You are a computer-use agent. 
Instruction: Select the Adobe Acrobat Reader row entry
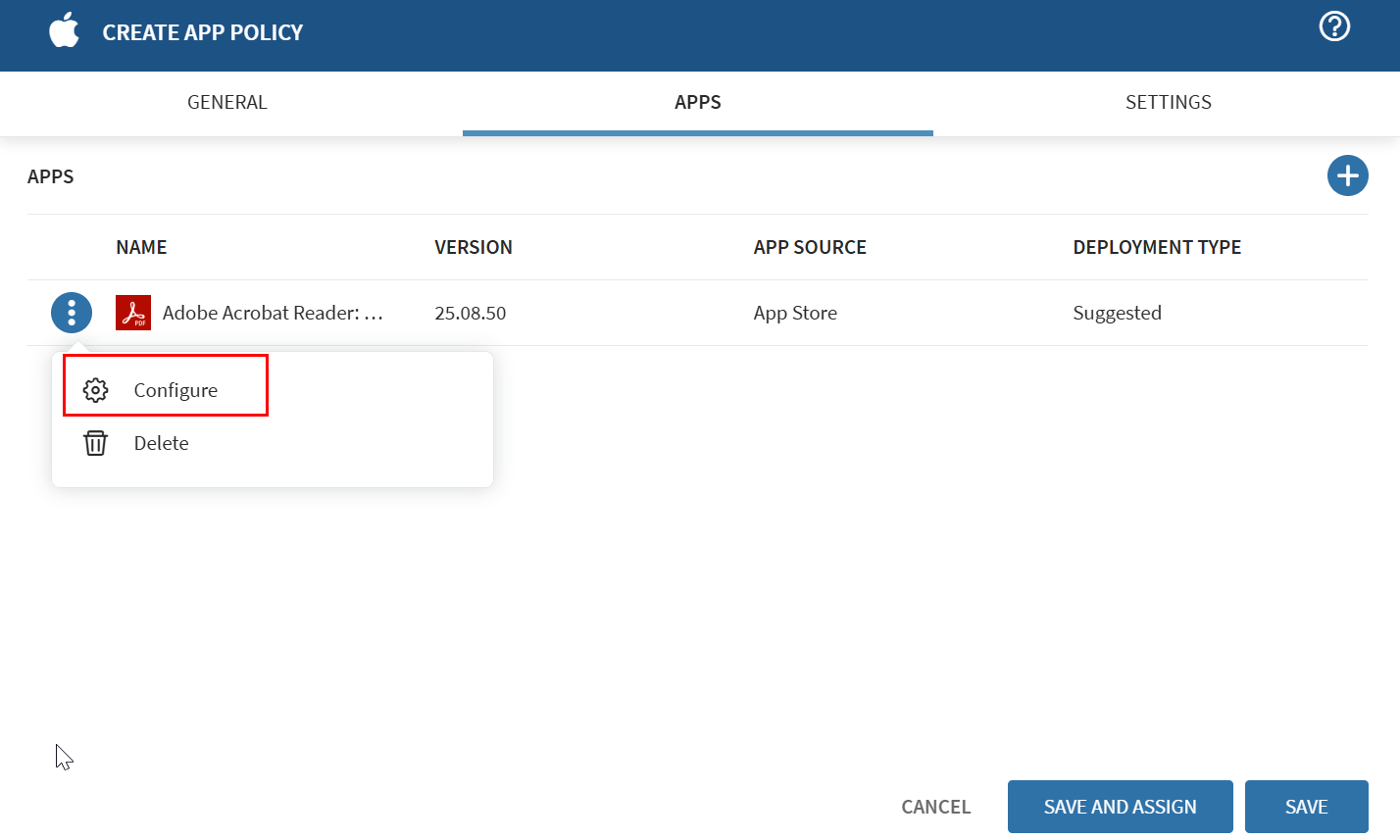coord(275,312)
